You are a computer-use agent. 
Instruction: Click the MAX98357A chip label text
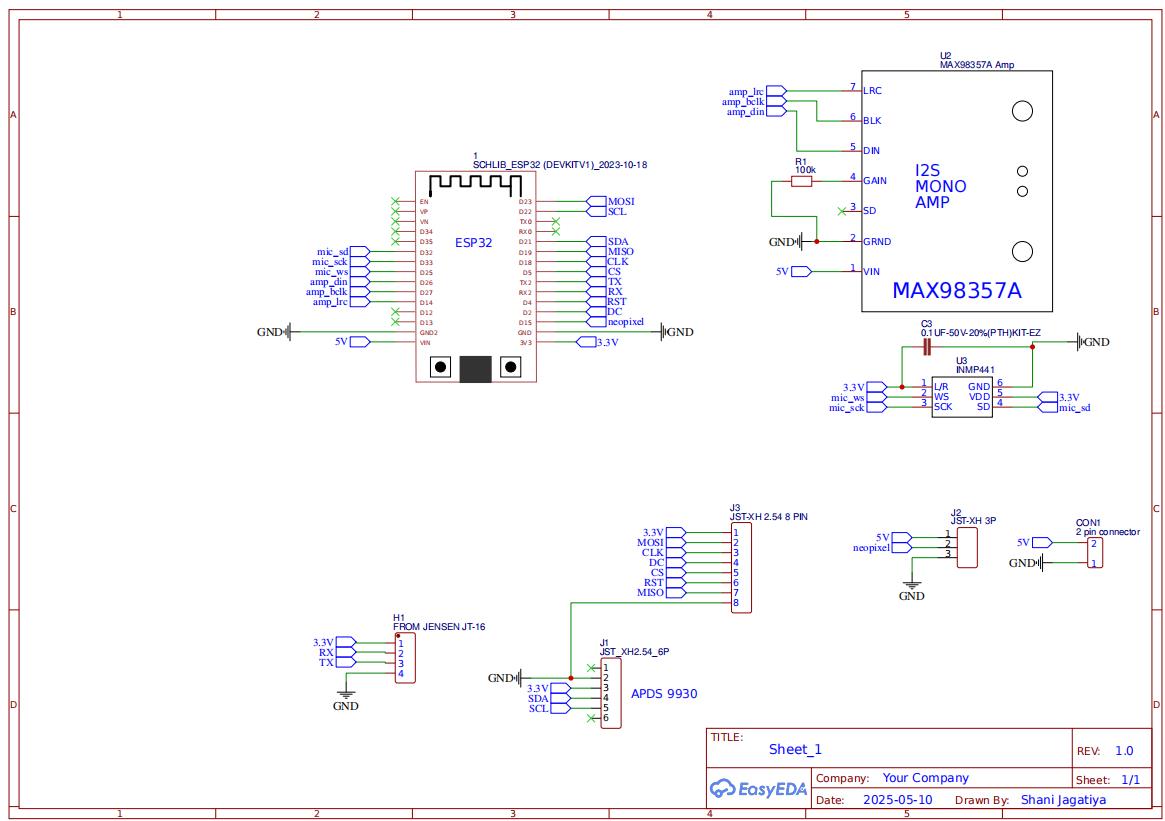[957, 291]
